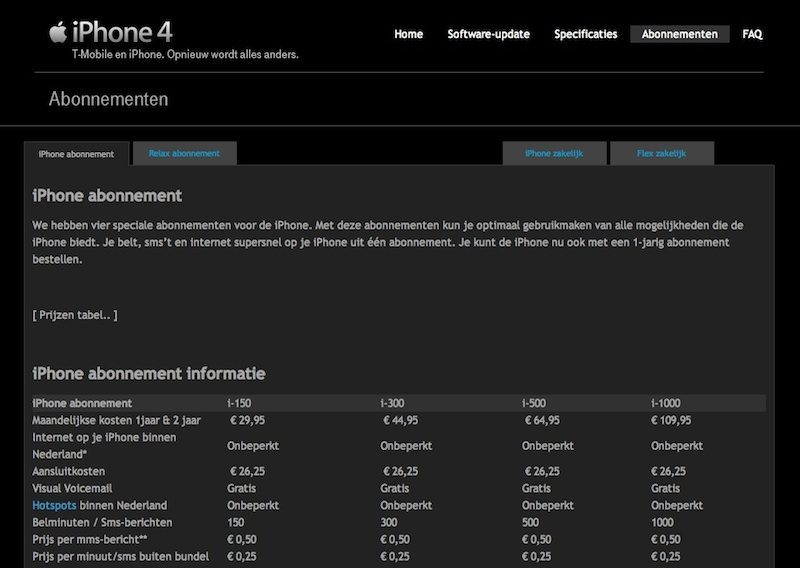Click the 'i-1000' column header
800x568 pixels.
coord(666,403)
